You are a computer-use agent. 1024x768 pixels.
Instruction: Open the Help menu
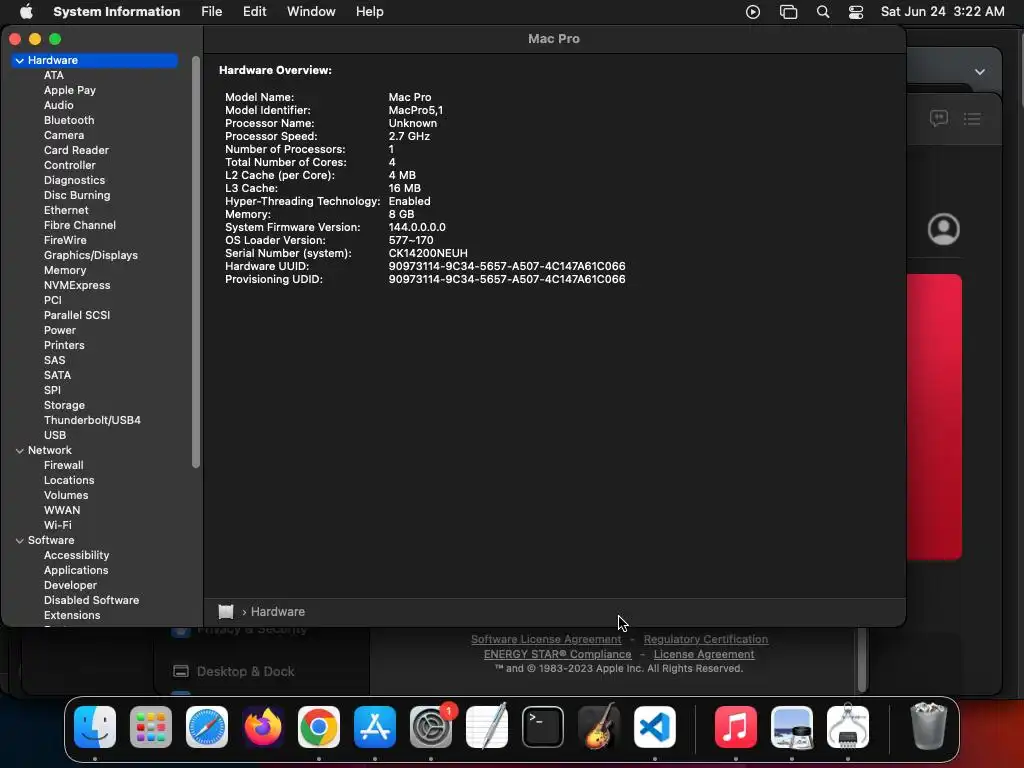click(x=370, y=12)
